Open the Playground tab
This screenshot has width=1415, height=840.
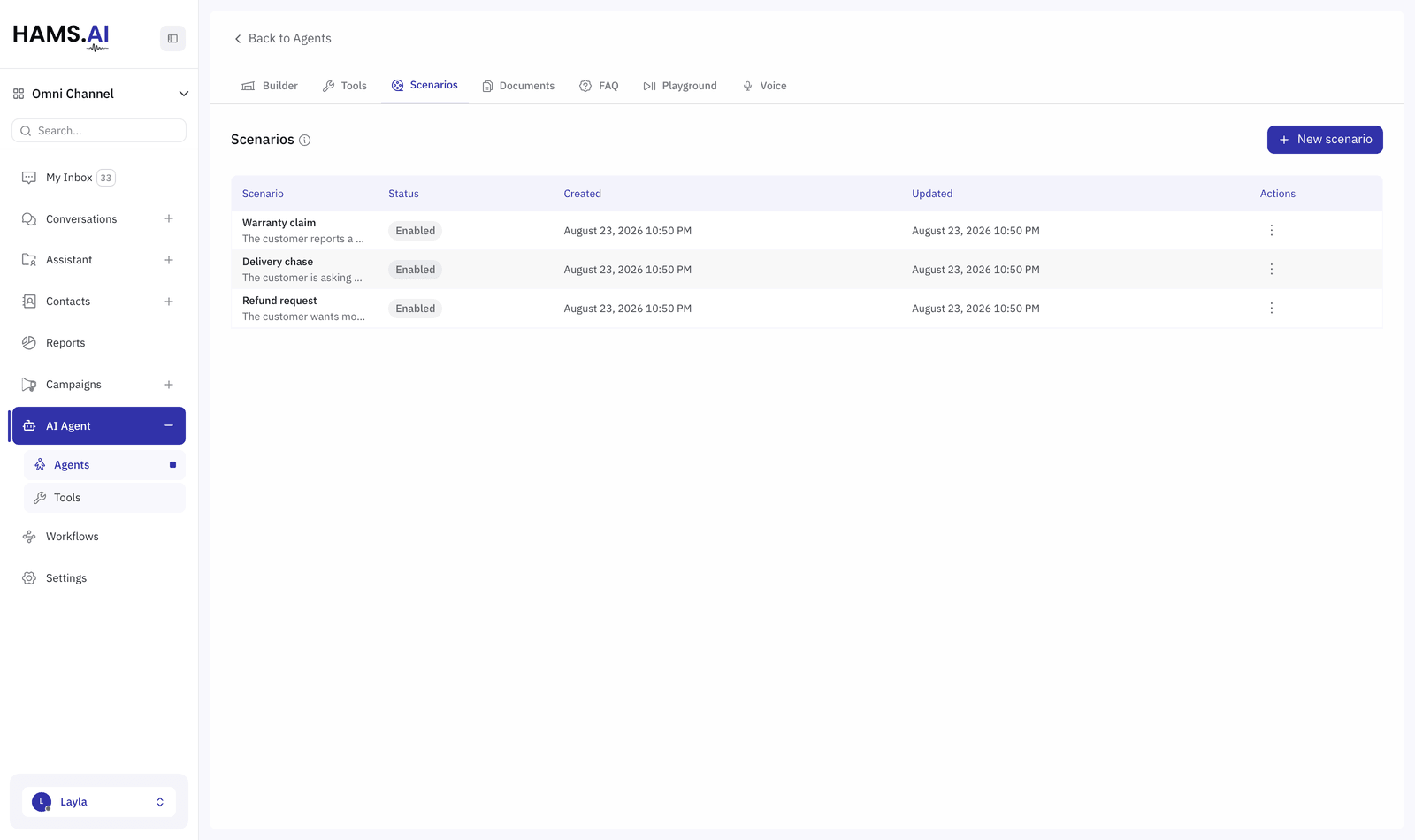click(680, 86)
